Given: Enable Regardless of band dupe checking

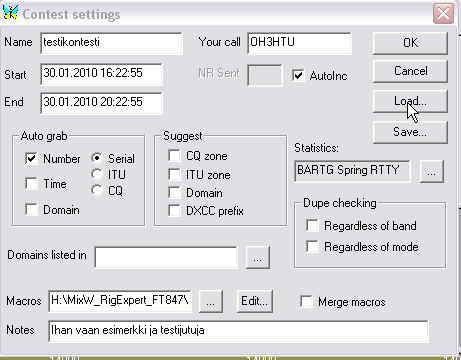Looking at the screenshot, I should (312, 225).
